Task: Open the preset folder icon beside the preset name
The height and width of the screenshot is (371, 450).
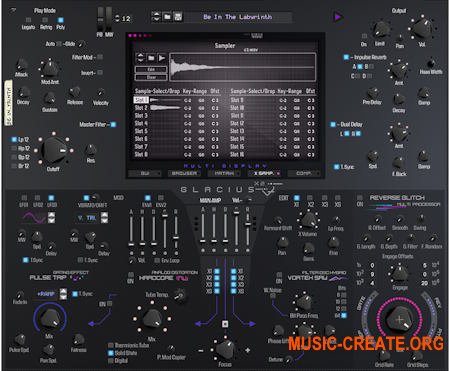Action: coord(167,16)
